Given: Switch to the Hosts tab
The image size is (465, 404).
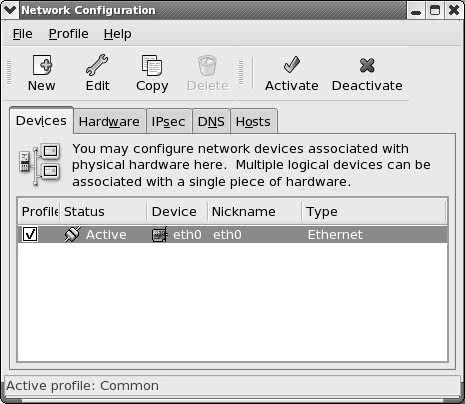Looking at the screenshot, I should 253,122.
